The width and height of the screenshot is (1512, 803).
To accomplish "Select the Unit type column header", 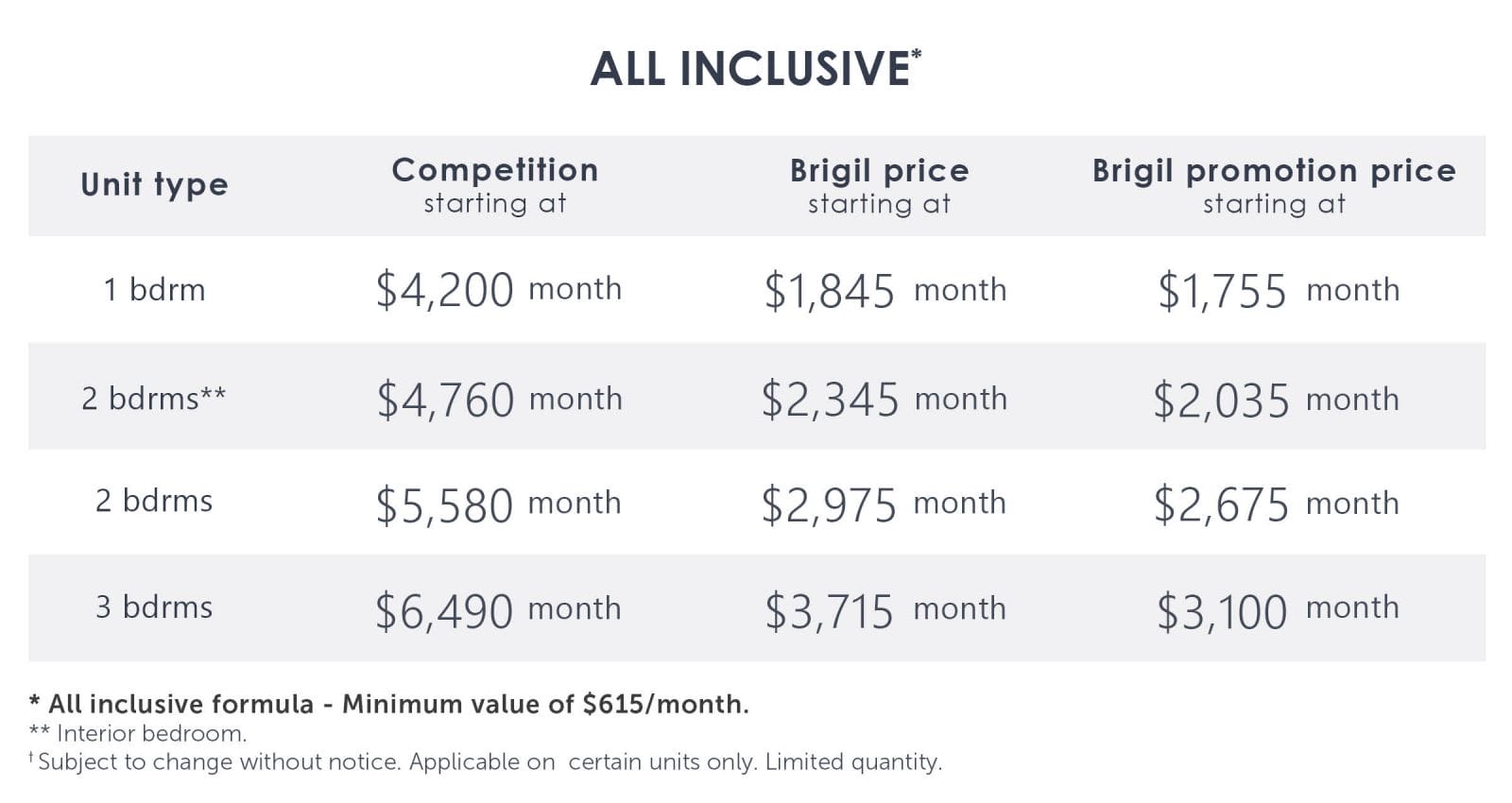I will [154, 184].
